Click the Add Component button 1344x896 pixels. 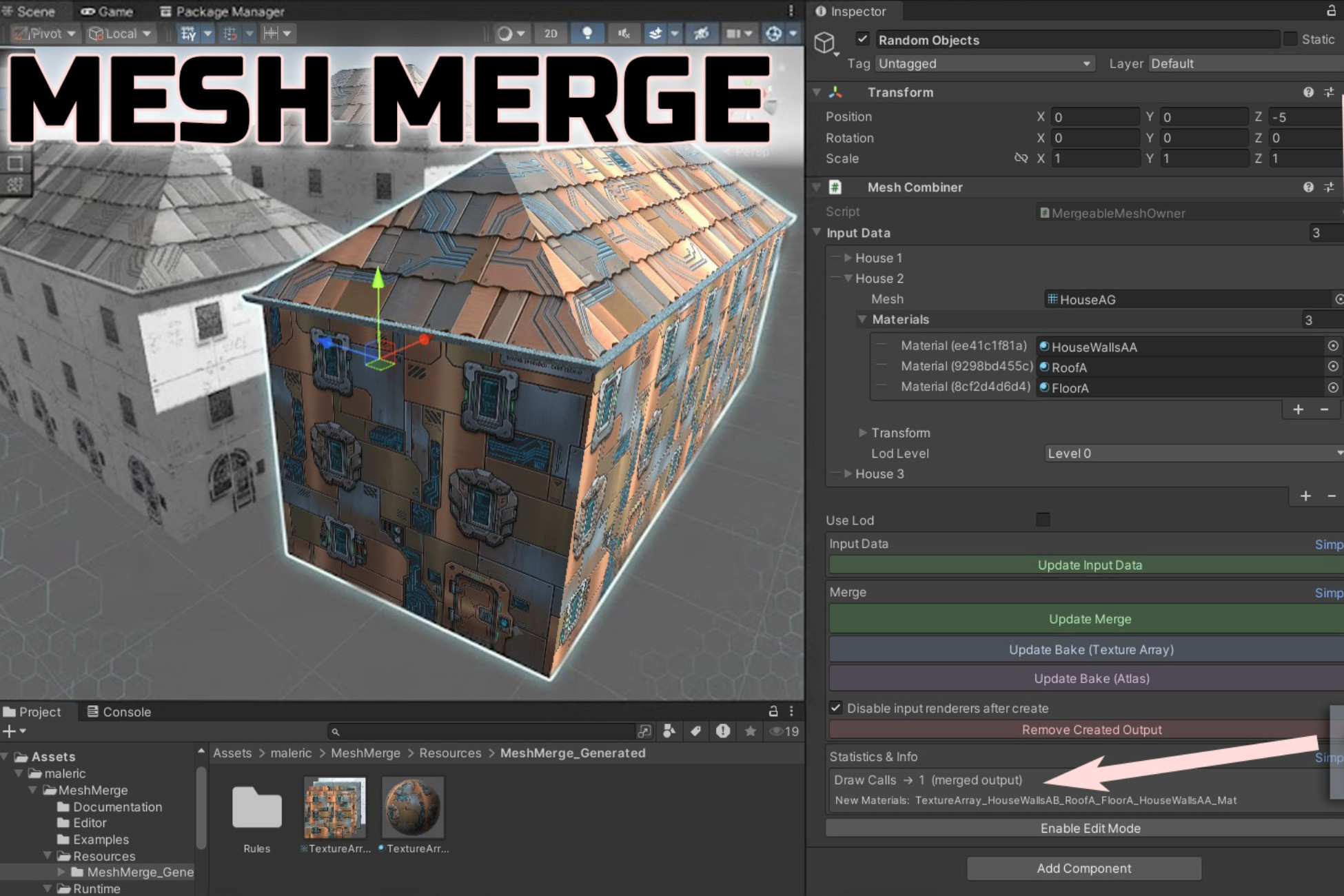coord(1084,868)
